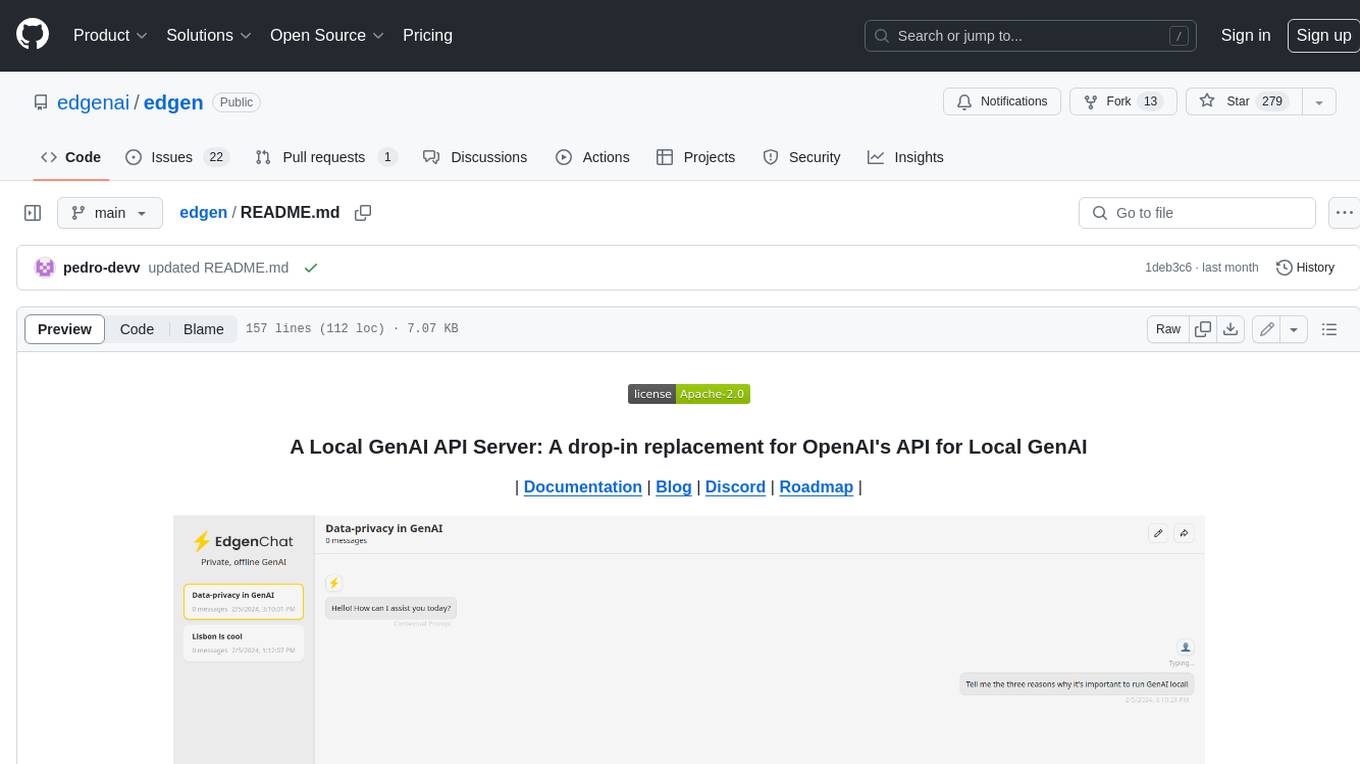The image size is (1360, 764).
Task: Click the Apache-2.0 license badge
Action: (689, 394)
